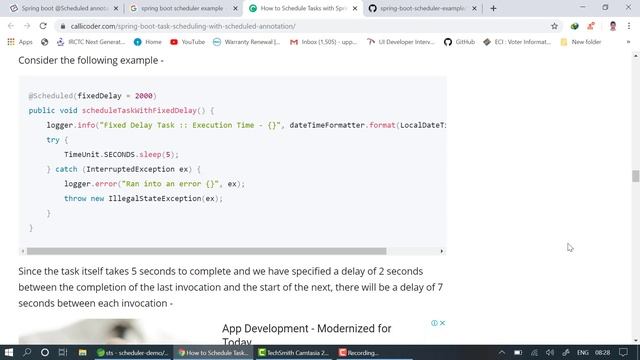The image size is (640, 360).
Task: Switch to TechSmith Camtasia taskbar window
Action: tap(294, 352)
